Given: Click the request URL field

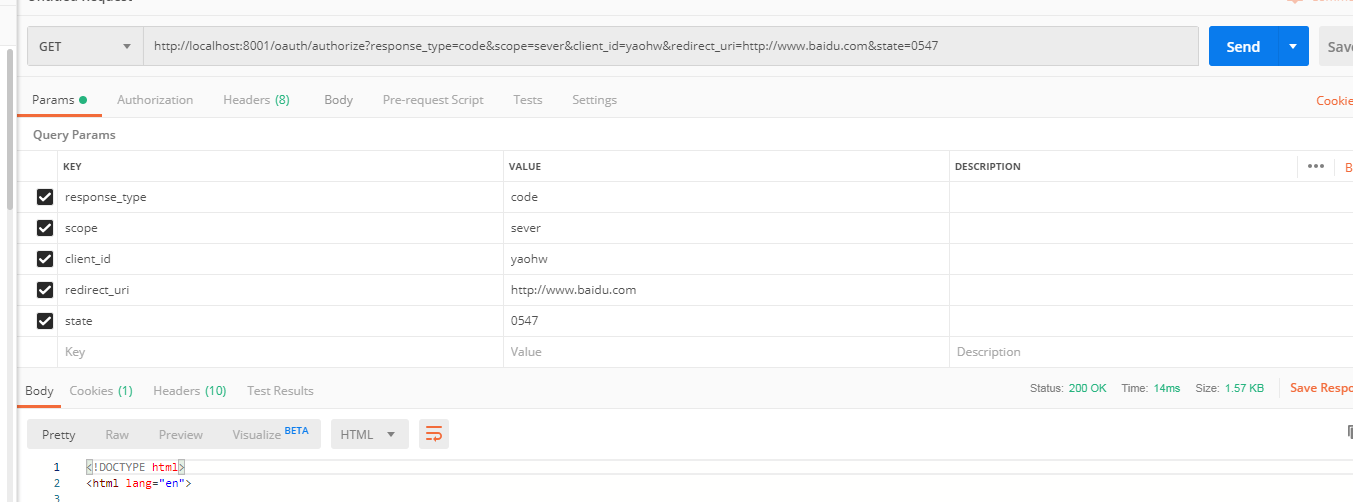Looking at the screenshot, I should (x=670, y=46).
